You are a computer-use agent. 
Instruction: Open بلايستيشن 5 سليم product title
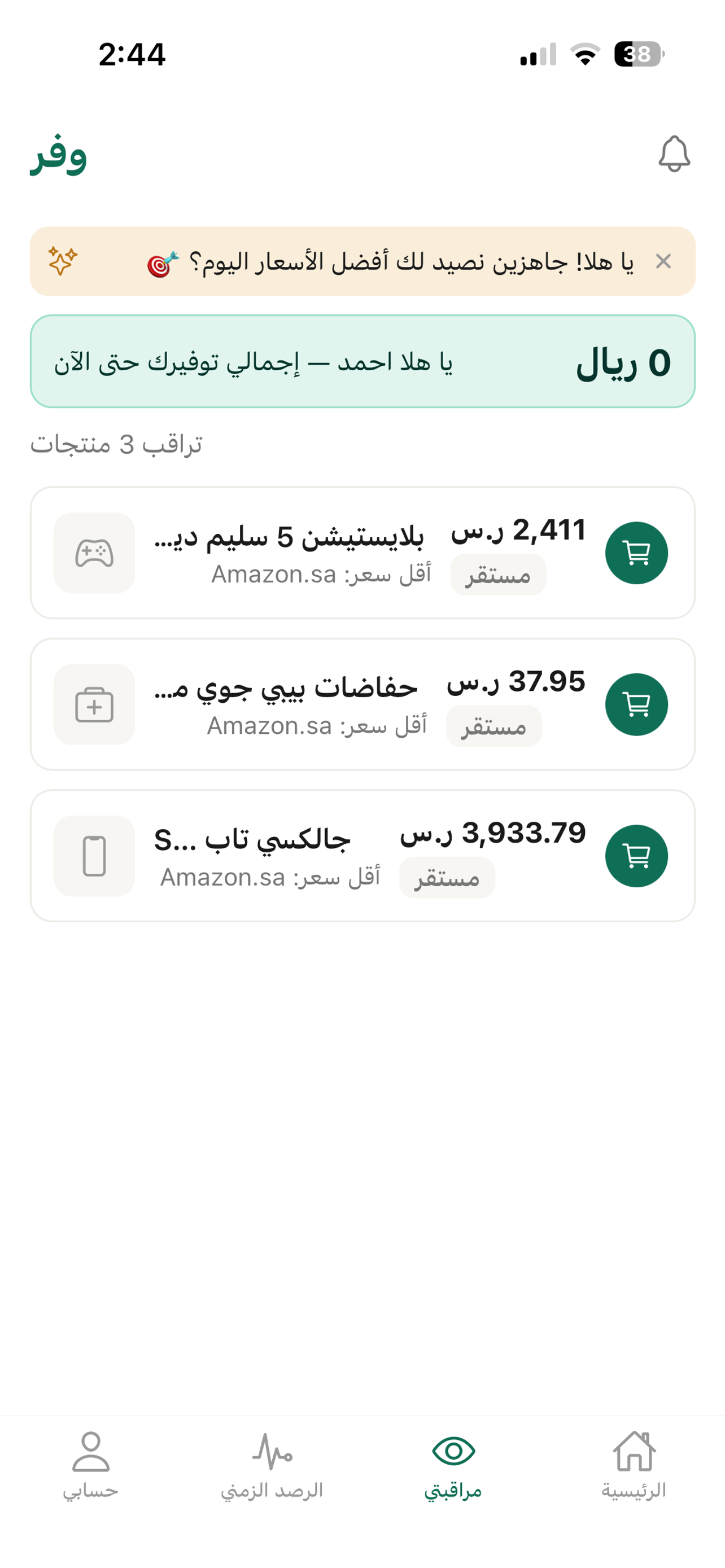[x=289, y=537]
